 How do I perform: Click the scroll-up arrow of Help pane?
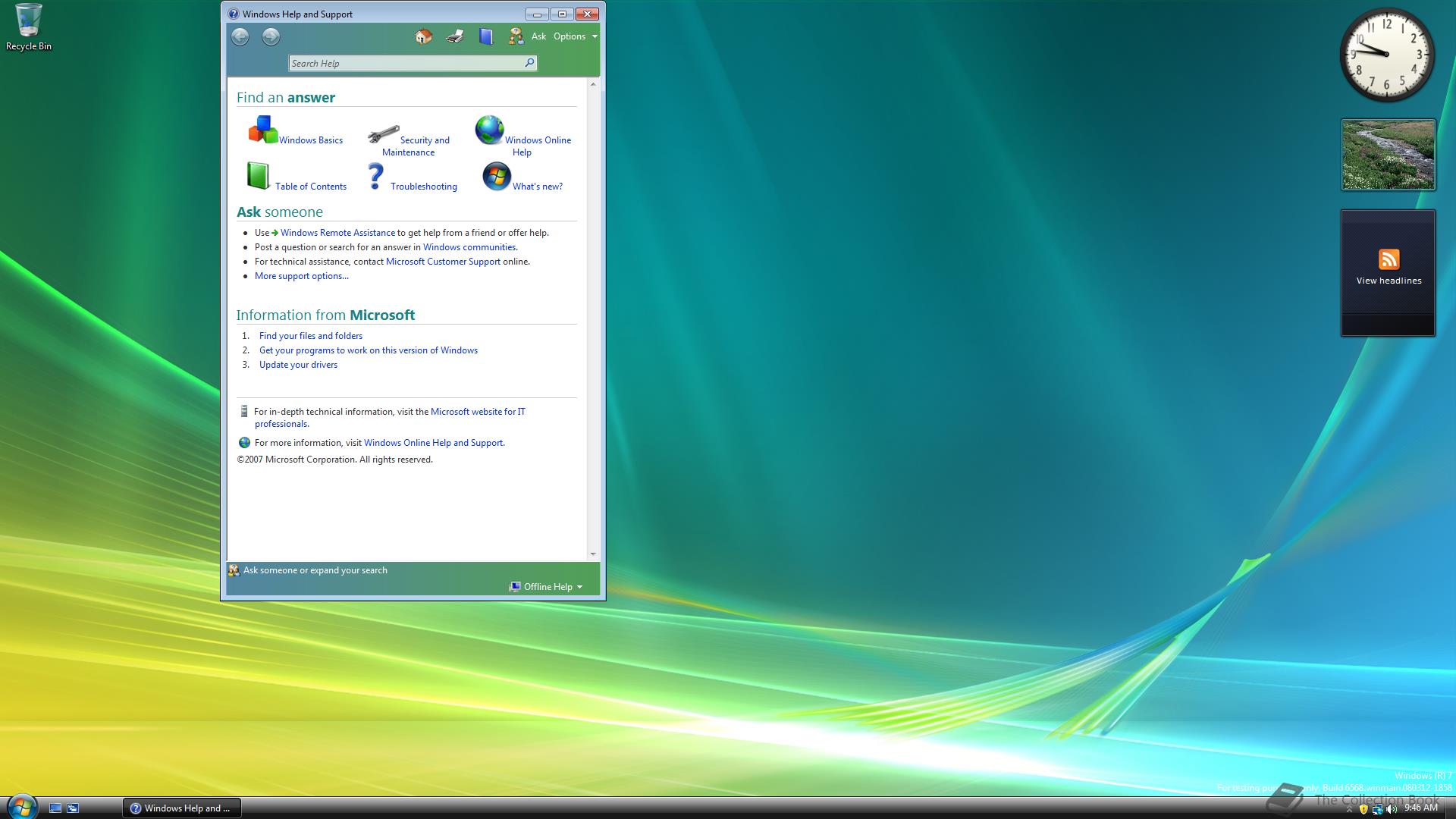(593, 84)
